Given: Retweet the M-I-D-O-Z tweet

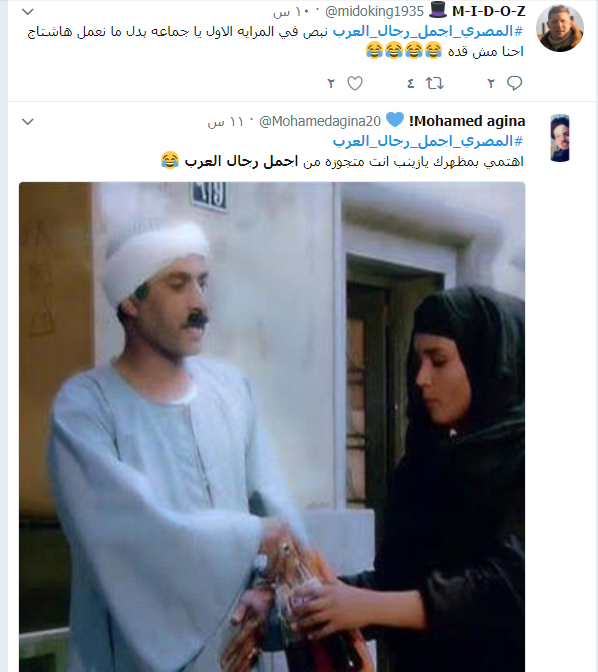Looking at the screenshot, I should 434,83.
